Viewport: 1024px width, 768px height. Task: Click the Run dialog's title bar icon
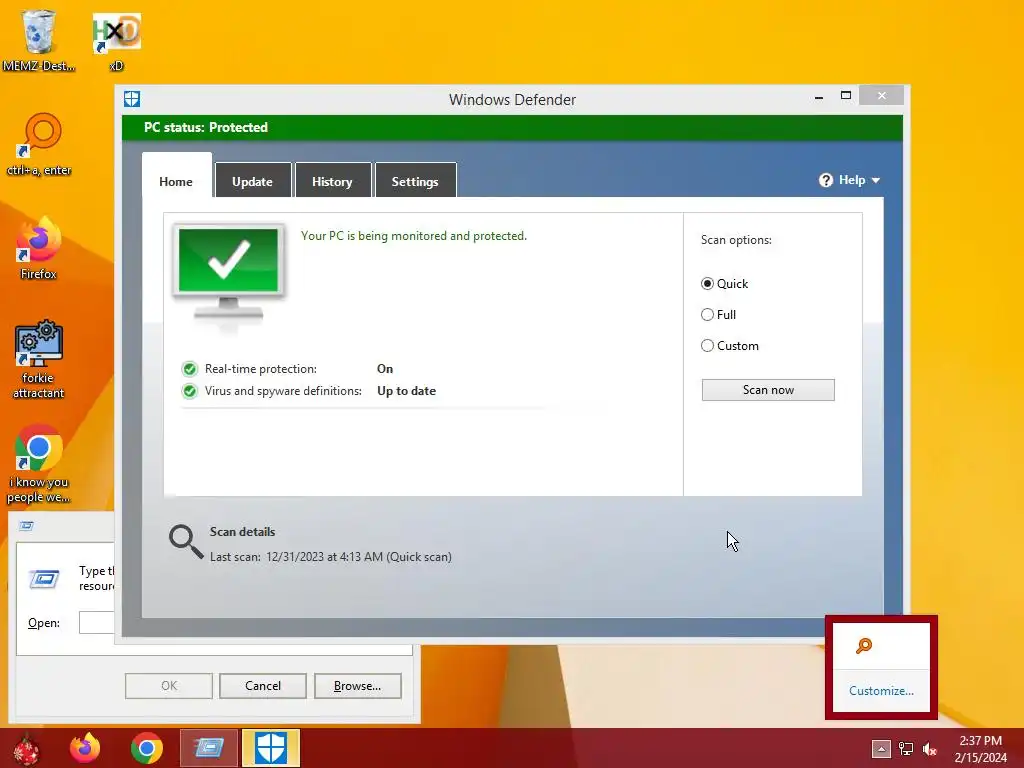point(26,526)
